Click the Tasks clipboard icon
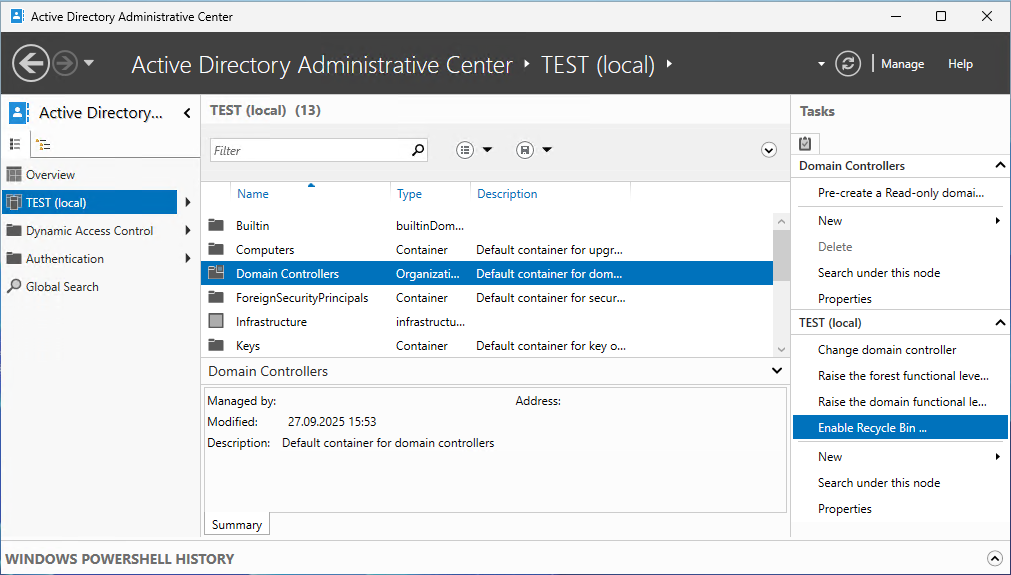Viewport: 1011px width, 575px height. (x=806, y=143)
